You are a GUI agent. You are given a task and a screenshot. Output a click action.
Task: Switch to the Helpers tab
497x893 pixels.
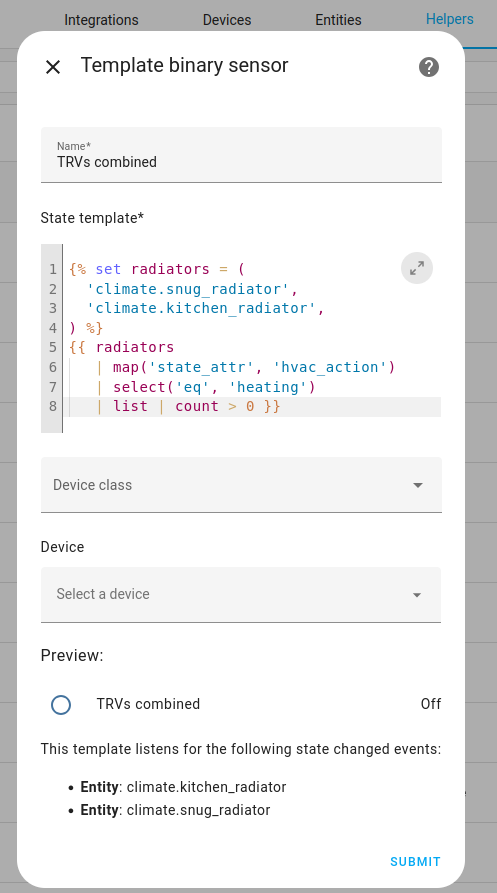pos(450,19)
